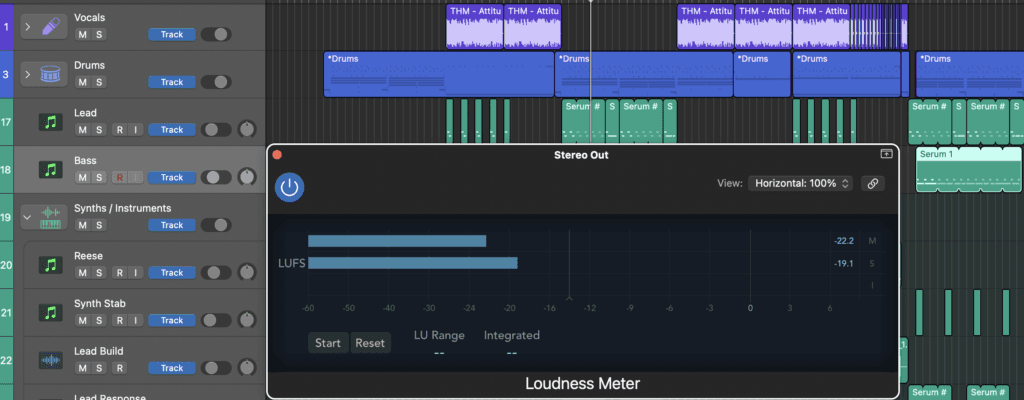The height and width of the screenshot is (400, 1024).
Task: Click the link icon in Loudness Meter
Action: point(873,183)
